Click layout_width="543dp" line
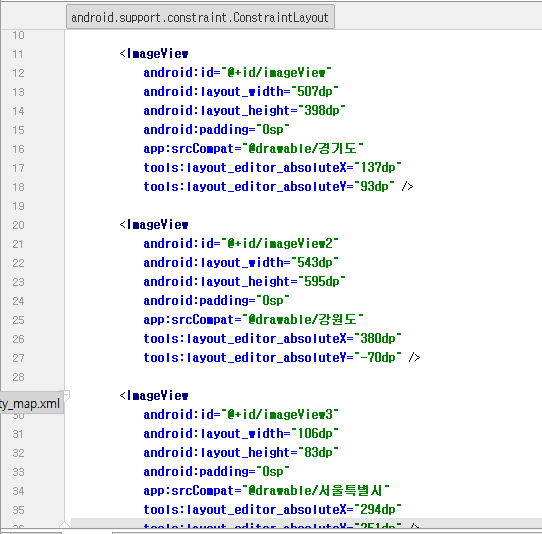 point(241,263)
